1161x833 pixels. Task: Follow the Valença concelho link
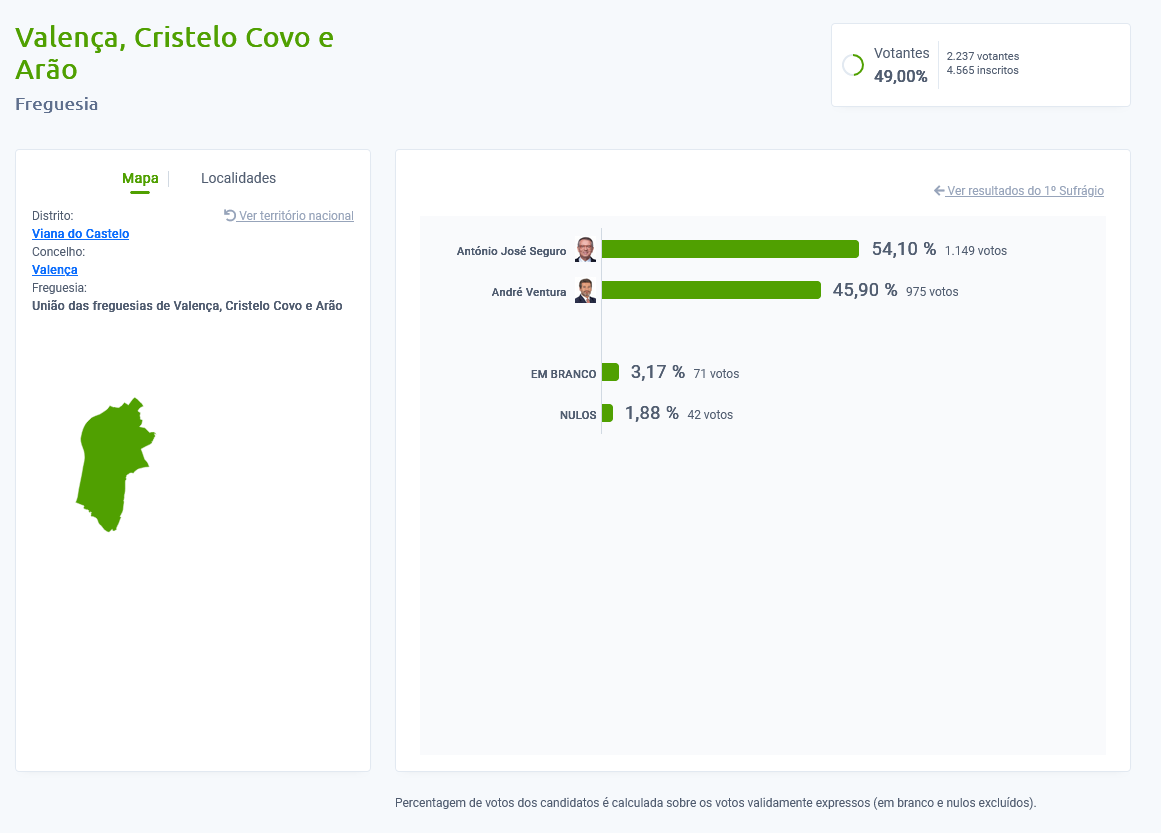pyautogui.click(x=55, y=270)
